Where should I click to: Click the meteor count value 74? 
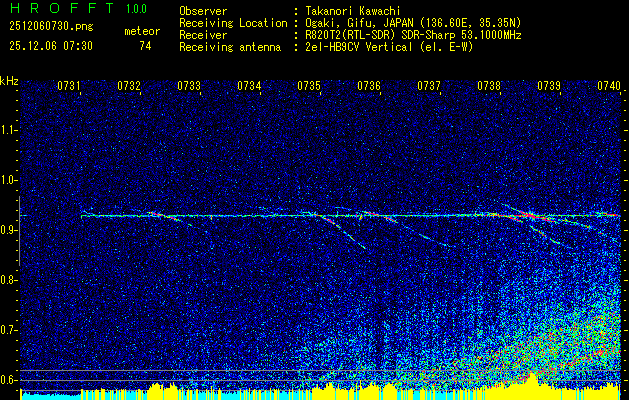tap(145, 46)
